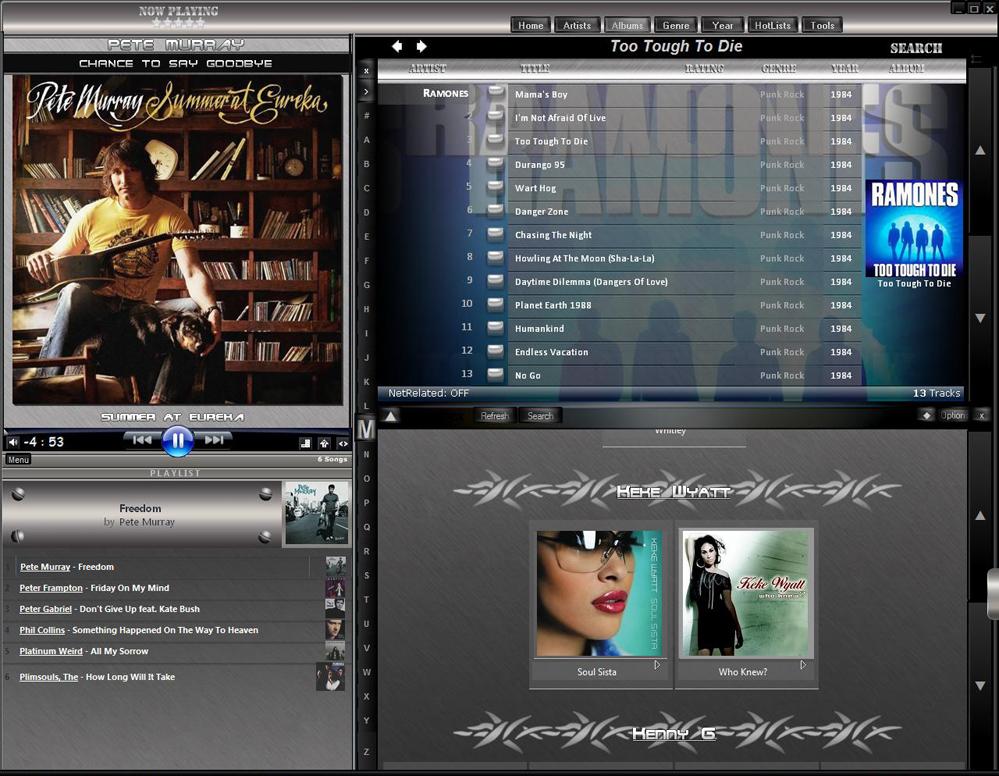Open the Home tab

530,25
